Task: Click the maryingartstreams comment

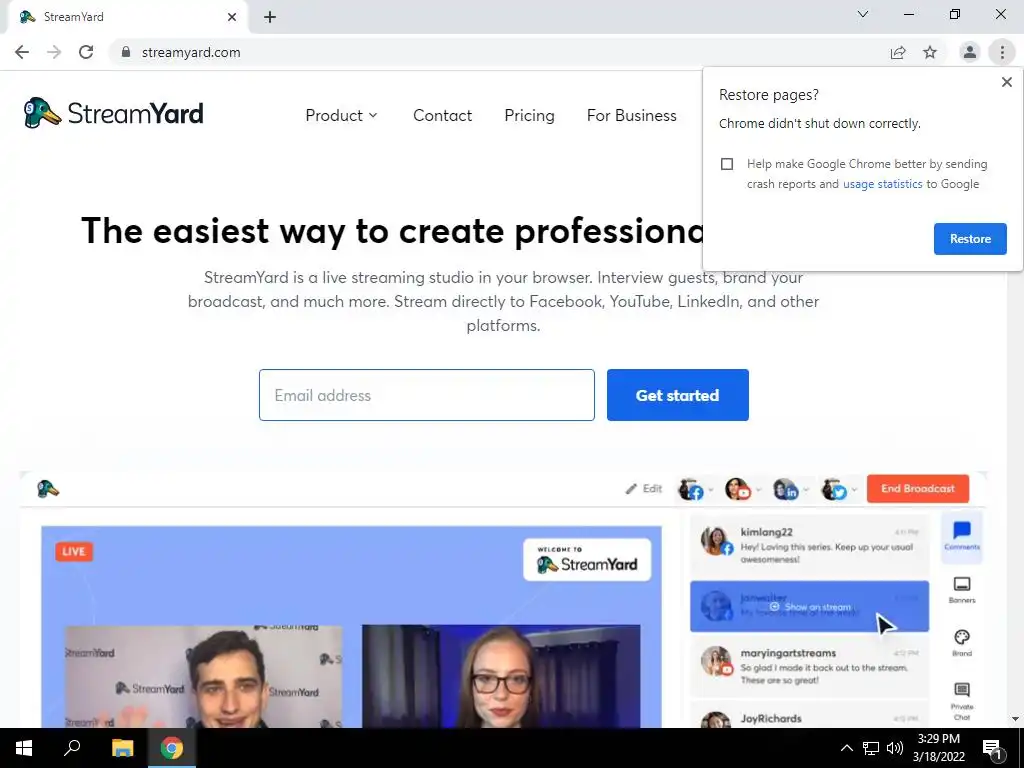Action: click(810, 666)
